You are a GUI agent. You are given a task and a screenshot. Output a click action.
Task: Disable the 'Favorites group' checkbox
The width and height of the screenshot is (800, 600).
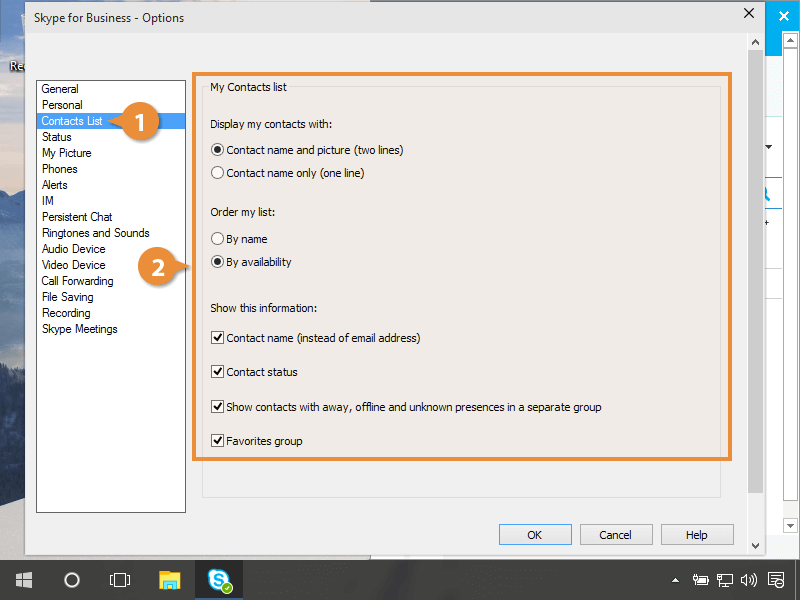click(218, 441)
